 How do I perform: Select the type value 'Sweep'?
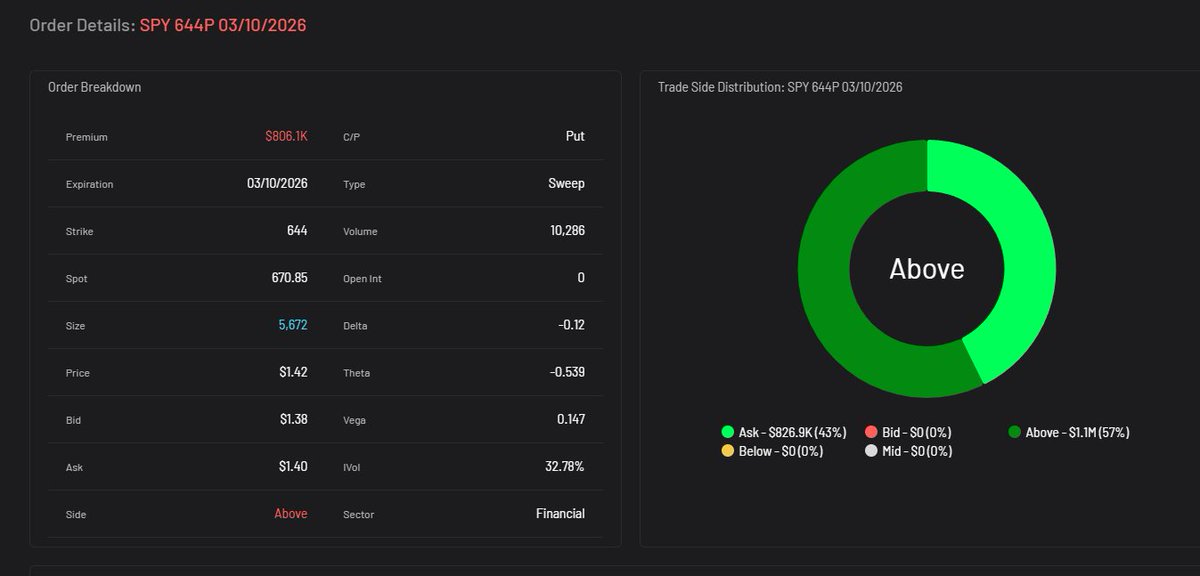pyautogui.click(x=566, y=184)
